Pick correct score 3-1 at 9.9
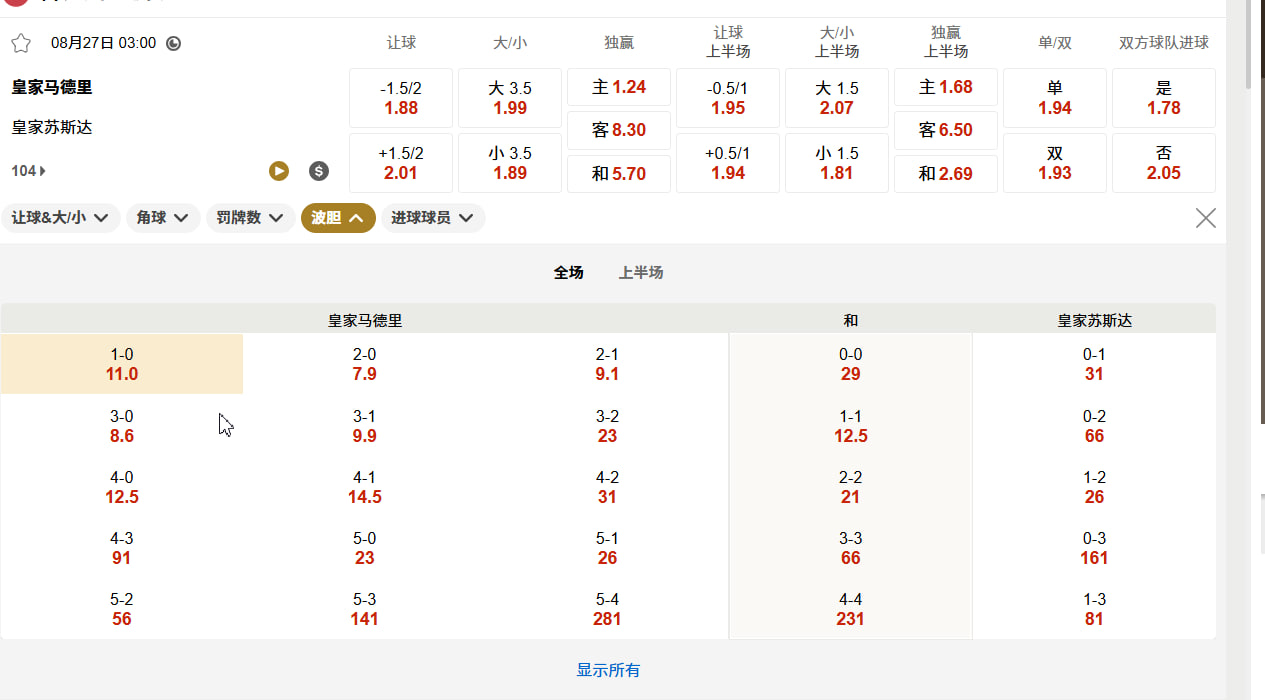Viewport: 1265px width, 700px height. point(365,426)
